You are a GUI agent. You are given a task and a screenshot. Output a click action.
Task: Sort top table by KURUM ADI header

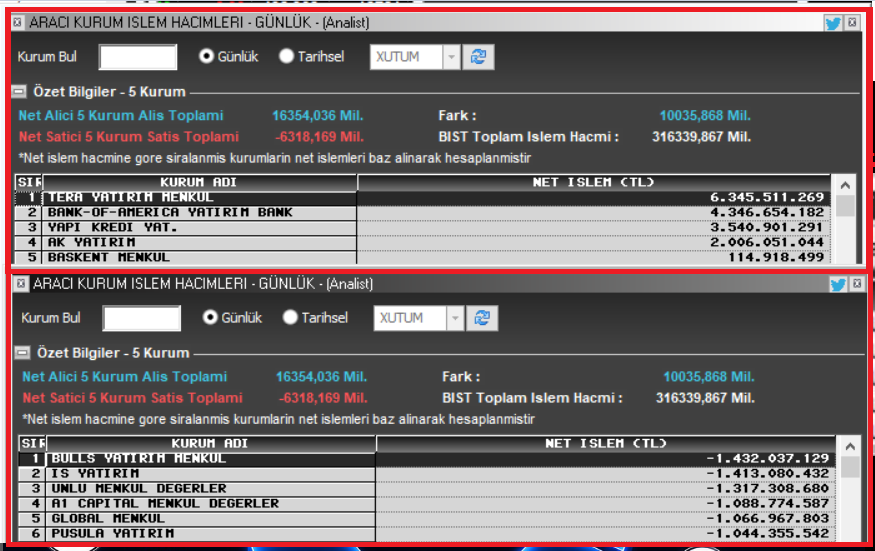pyautogui.click(x=199, y=182)
